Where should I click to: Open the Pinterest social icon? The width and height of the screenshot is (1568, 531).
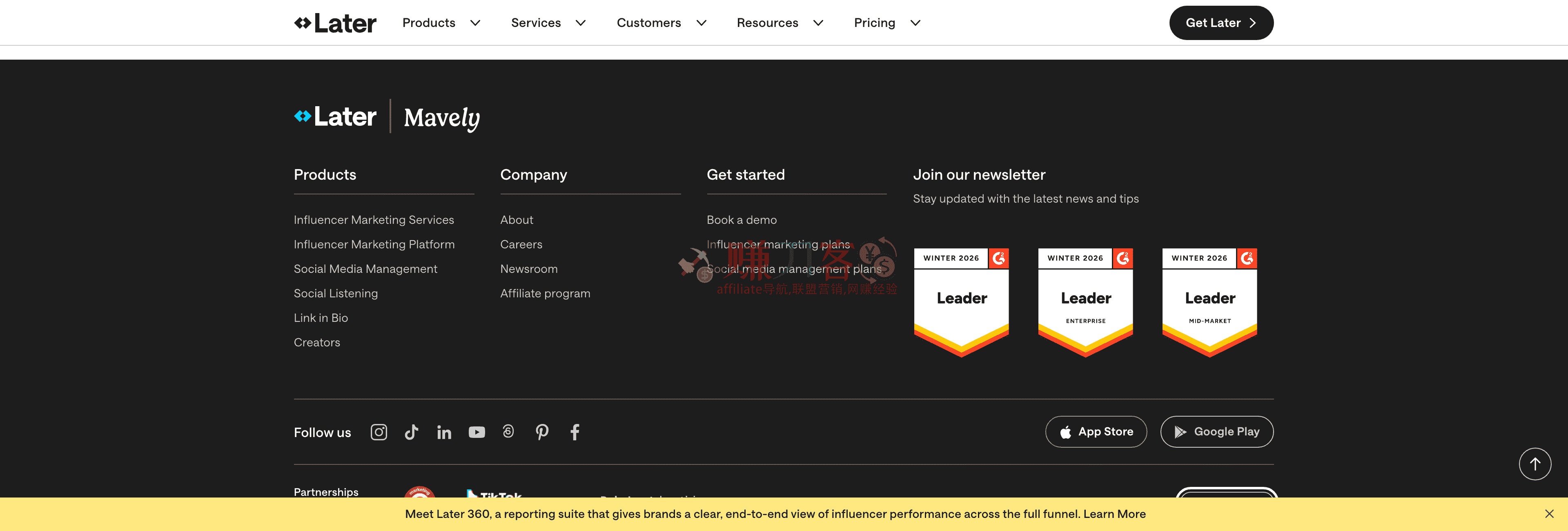[542, 432]
